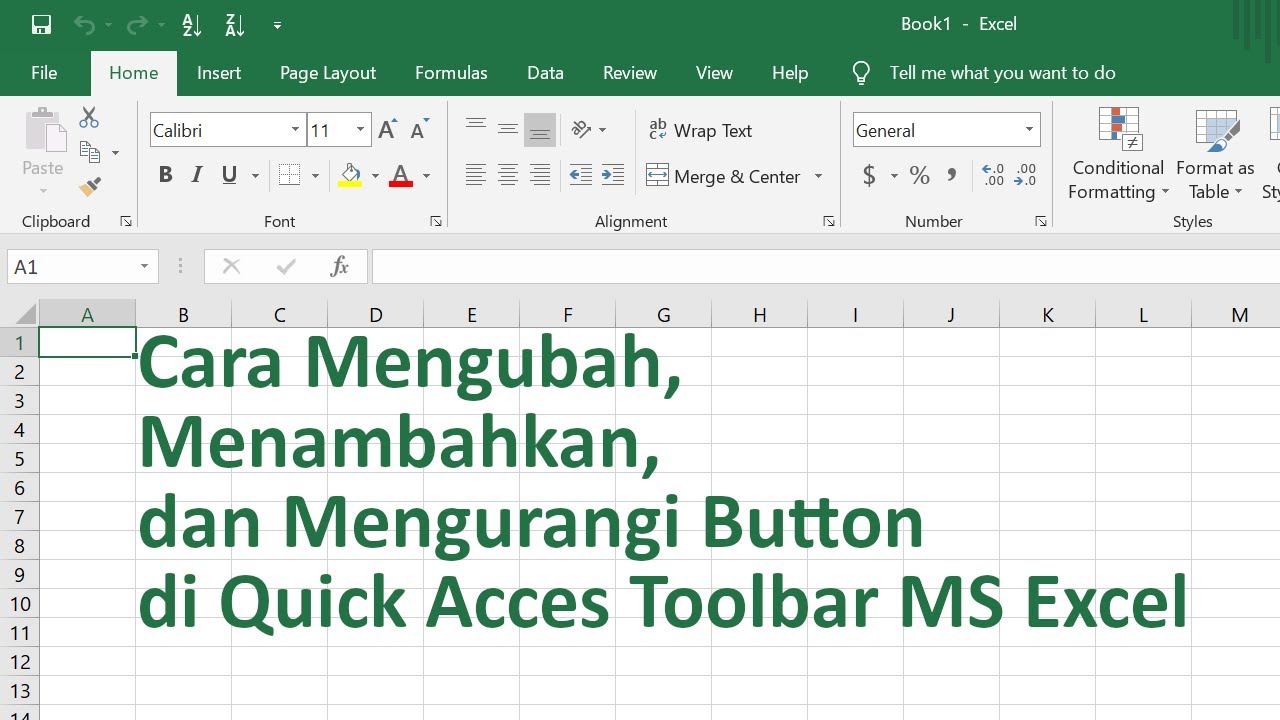The image size is (1280, 720).
Task: Click Decrease Indent icon
Action: [x=581, y=176]
